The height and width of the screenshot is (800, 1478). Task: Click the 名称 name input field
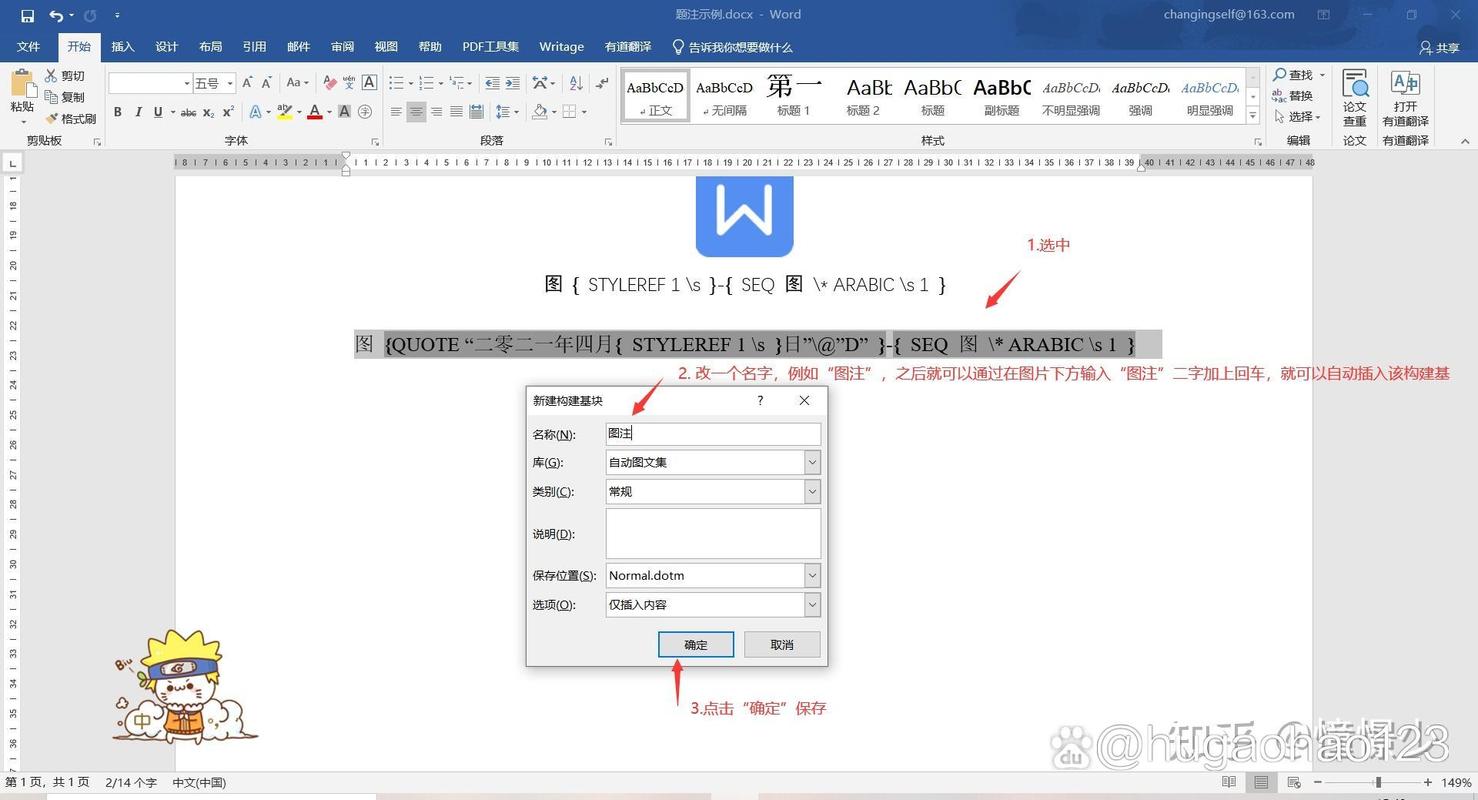coord(713,433)
